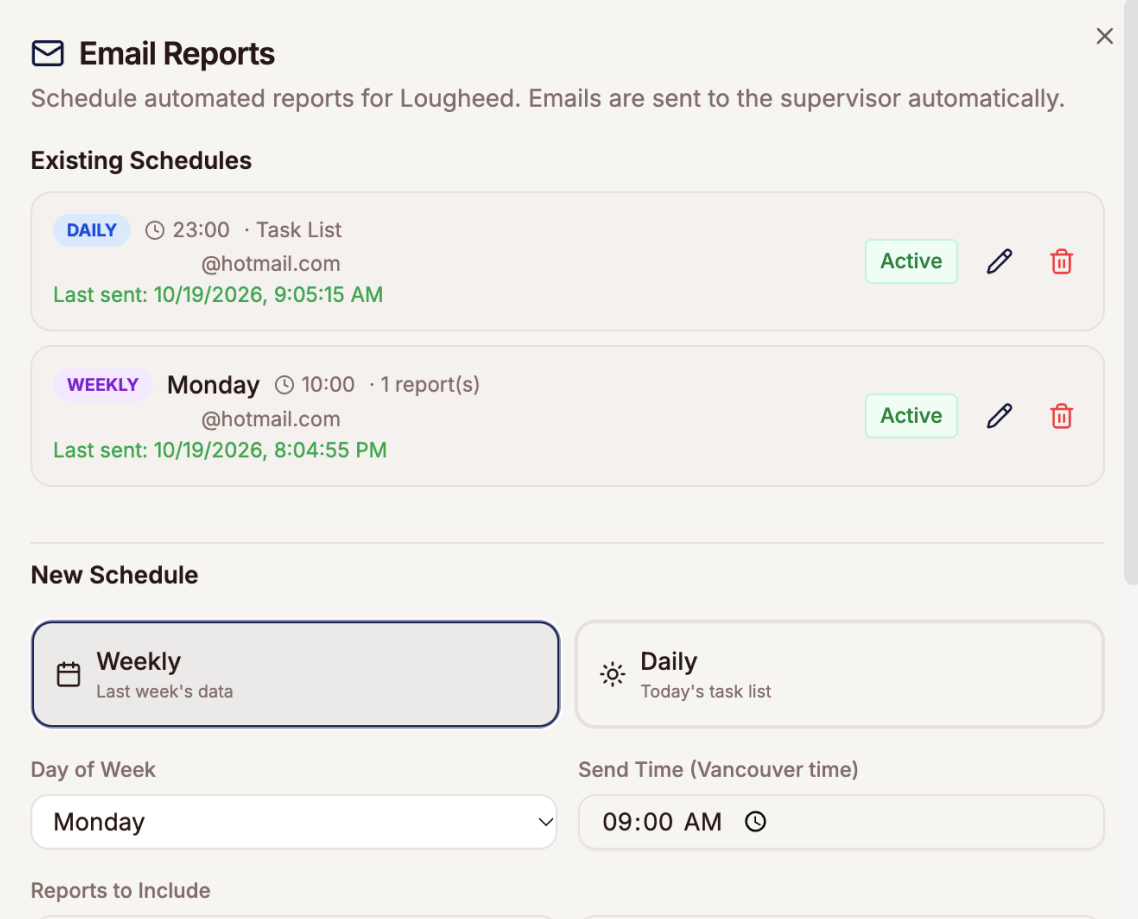Open the Day of Week dropdown
1138x919 pixels.
294,822
